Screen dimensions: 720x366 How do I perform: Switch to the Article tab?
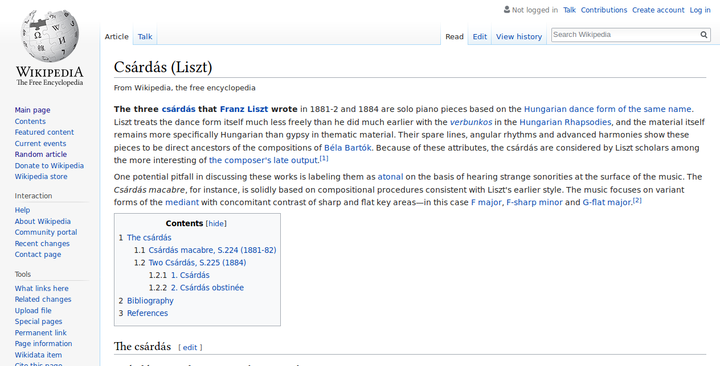pos(117,37)
